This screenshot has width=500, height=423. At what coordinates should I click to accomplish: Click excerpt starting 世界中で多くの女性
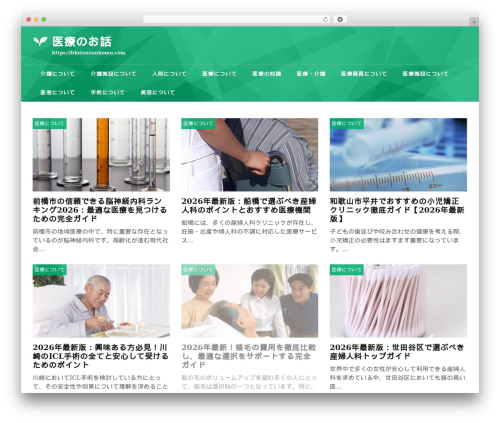tap(398, 378)
